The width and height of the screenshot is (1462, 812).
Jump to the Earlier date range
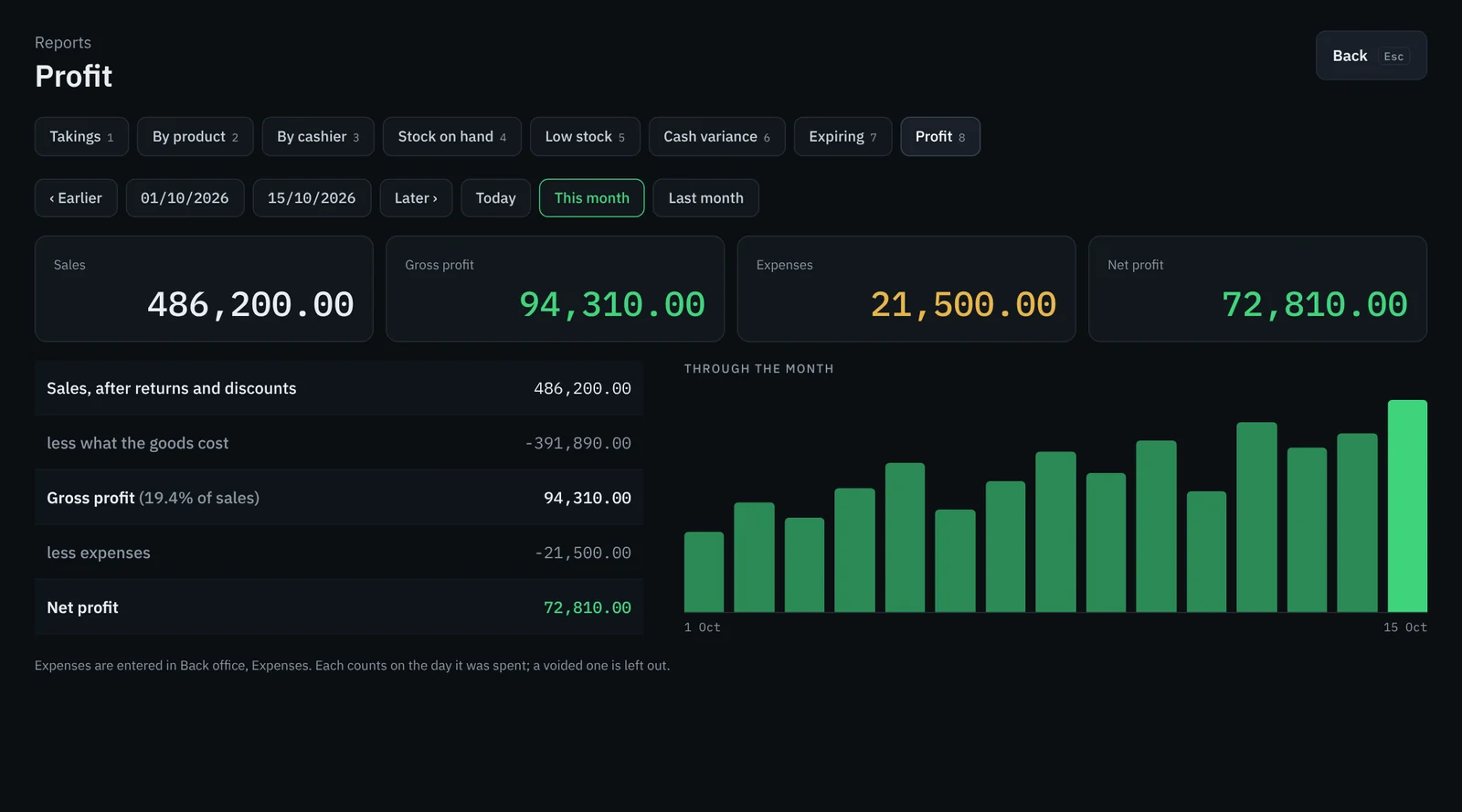pos(76,198)
